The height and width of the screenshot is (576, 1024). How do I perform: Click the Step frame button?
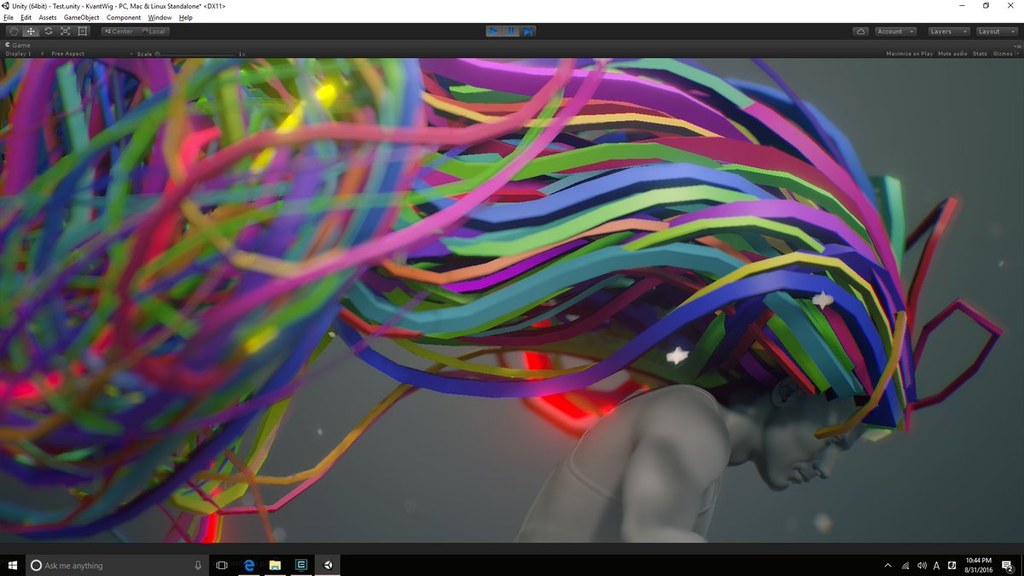click(528, 31)
